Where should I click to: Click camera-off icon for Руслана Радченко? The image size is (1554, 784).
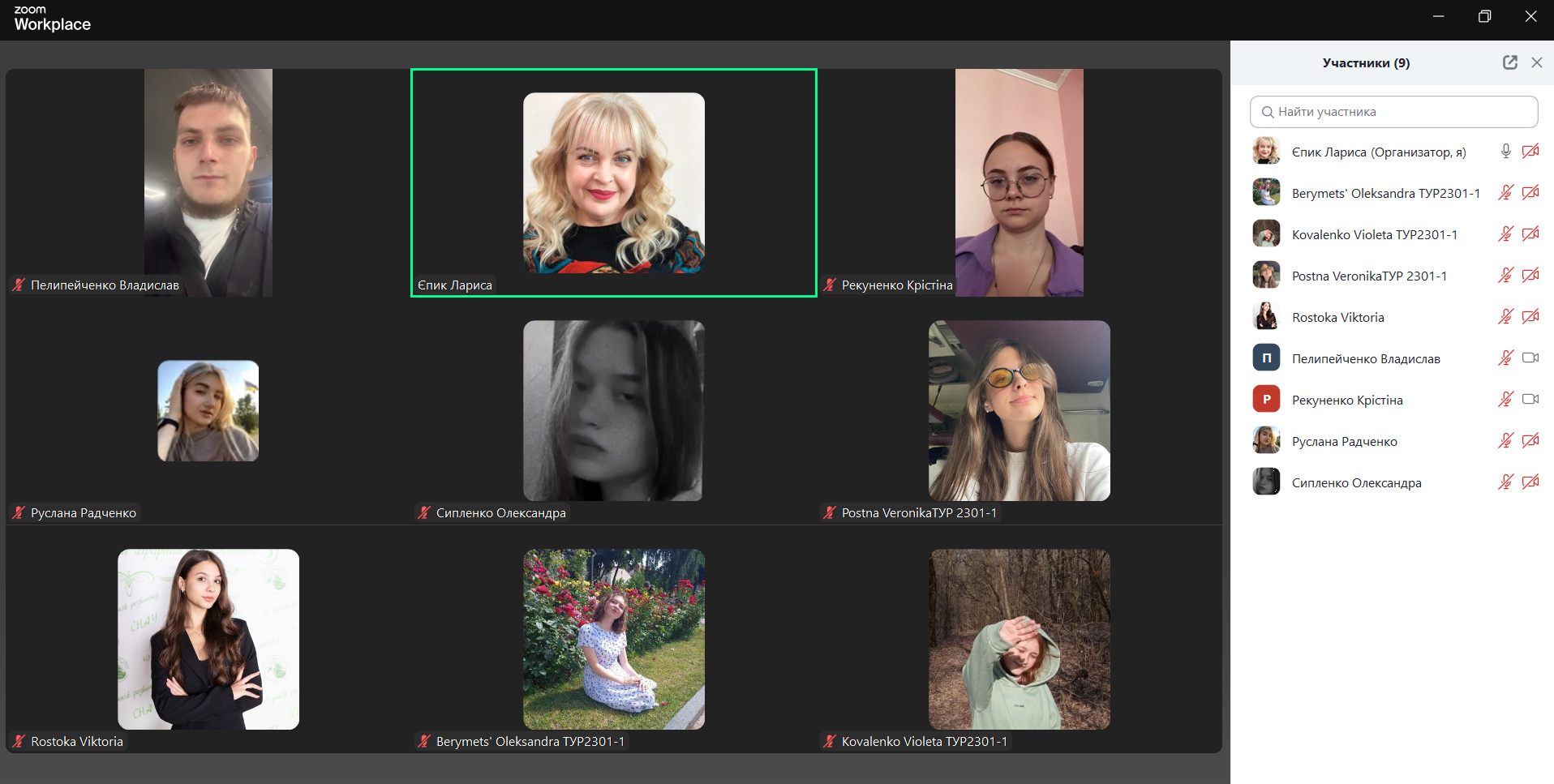1530,441
